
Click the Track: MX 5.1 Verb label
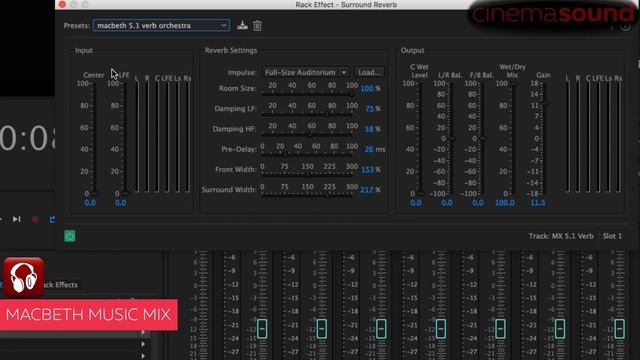pyautogui.click(x=561, y=236)
